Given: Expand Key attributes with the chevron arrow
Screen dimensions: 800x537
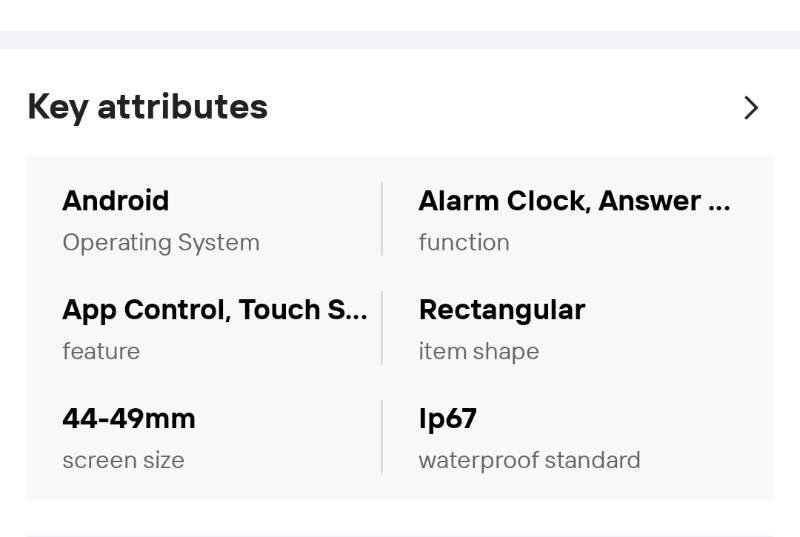Looking at the screenshot, I should point(751,108).
